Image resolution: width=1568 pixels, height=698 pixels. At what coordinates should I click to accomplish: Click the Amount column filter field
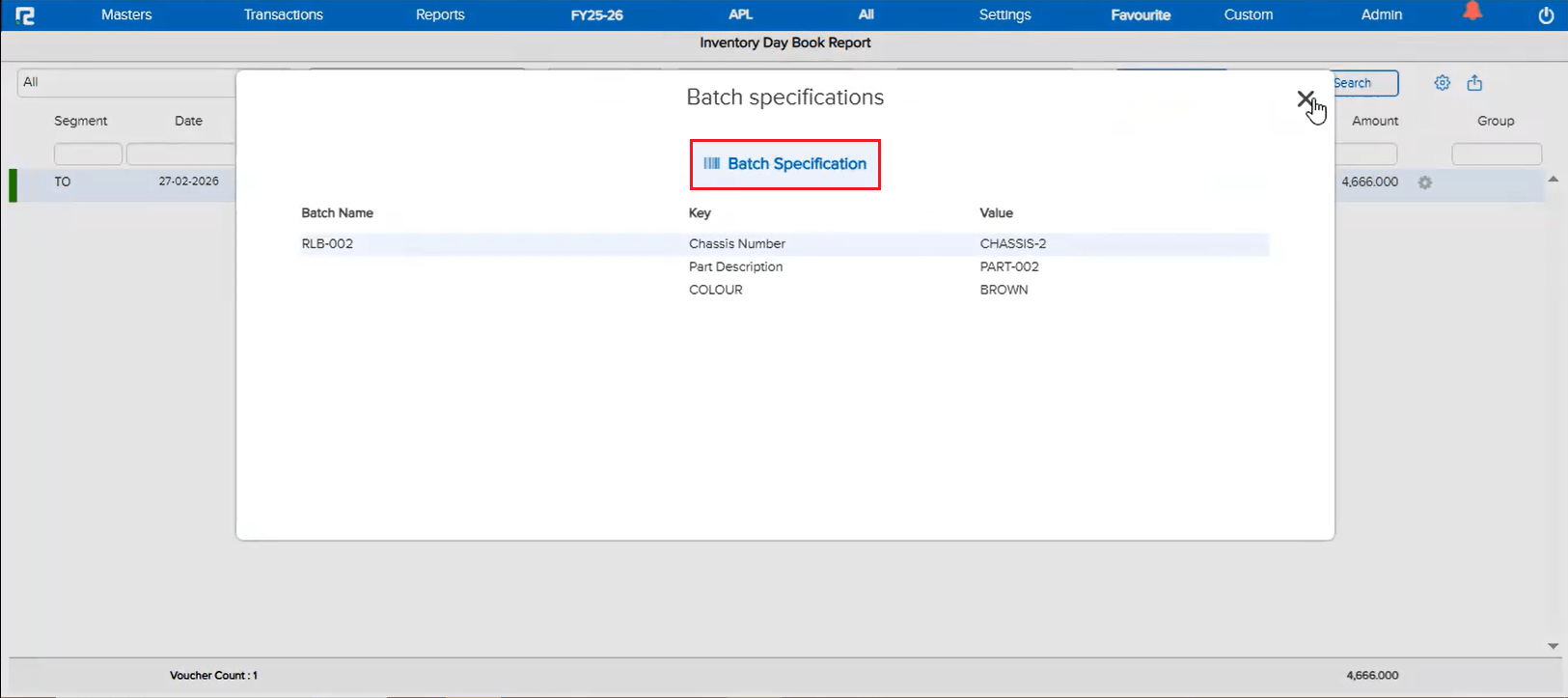(x=1366, y=154)
